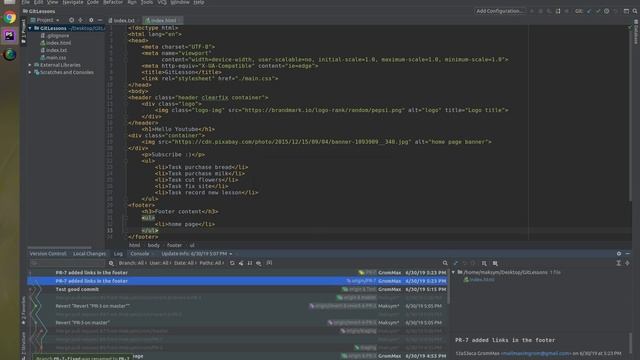Click the Add Configuration button
Screen dimensions: 640x360
500,11
